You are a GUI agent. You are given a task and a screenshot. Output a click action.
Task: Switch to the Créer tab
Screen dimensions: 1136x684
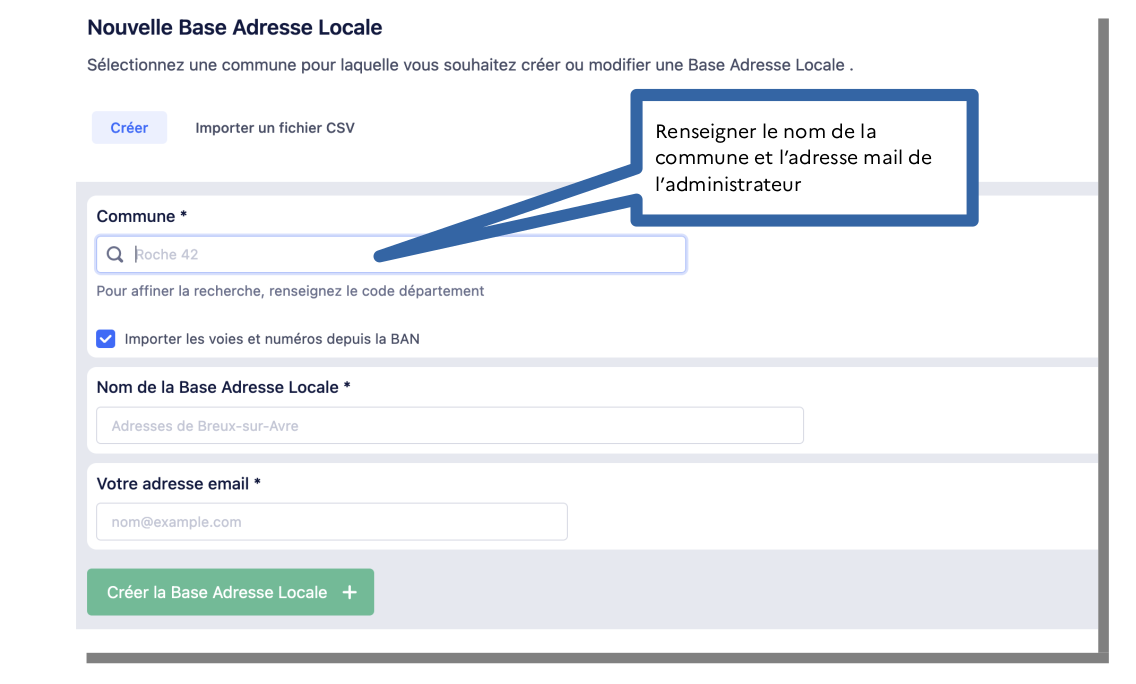coord(129,128)
